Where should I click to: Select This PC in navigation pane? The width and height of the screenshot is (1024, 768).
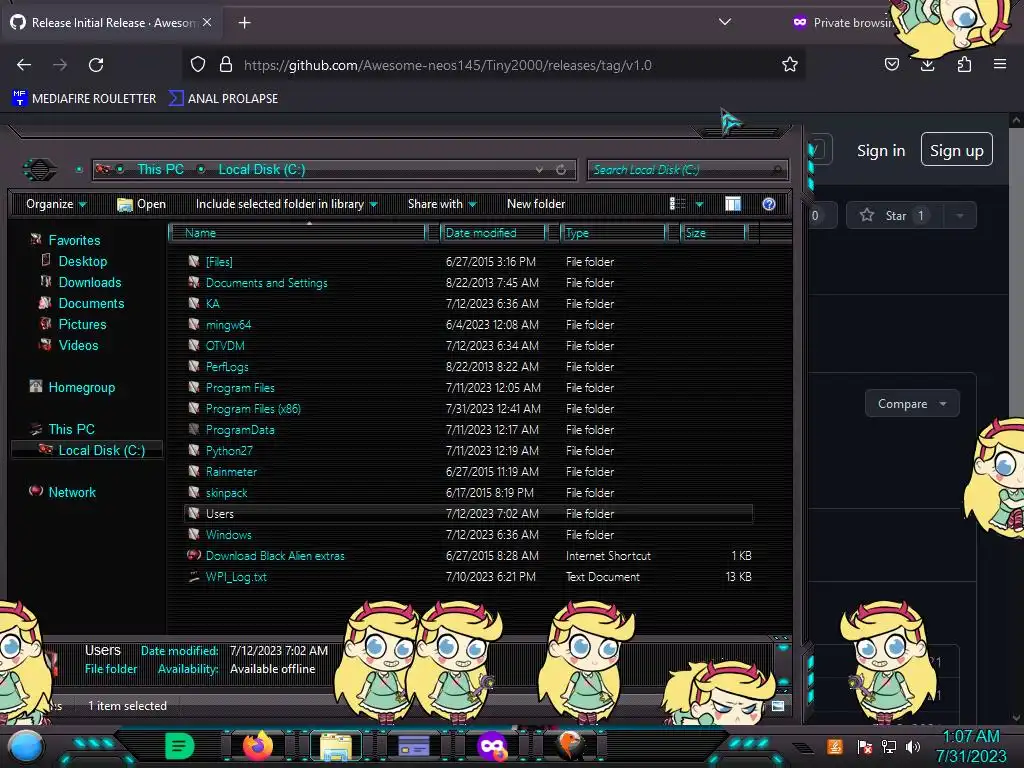tap(71, 429)
